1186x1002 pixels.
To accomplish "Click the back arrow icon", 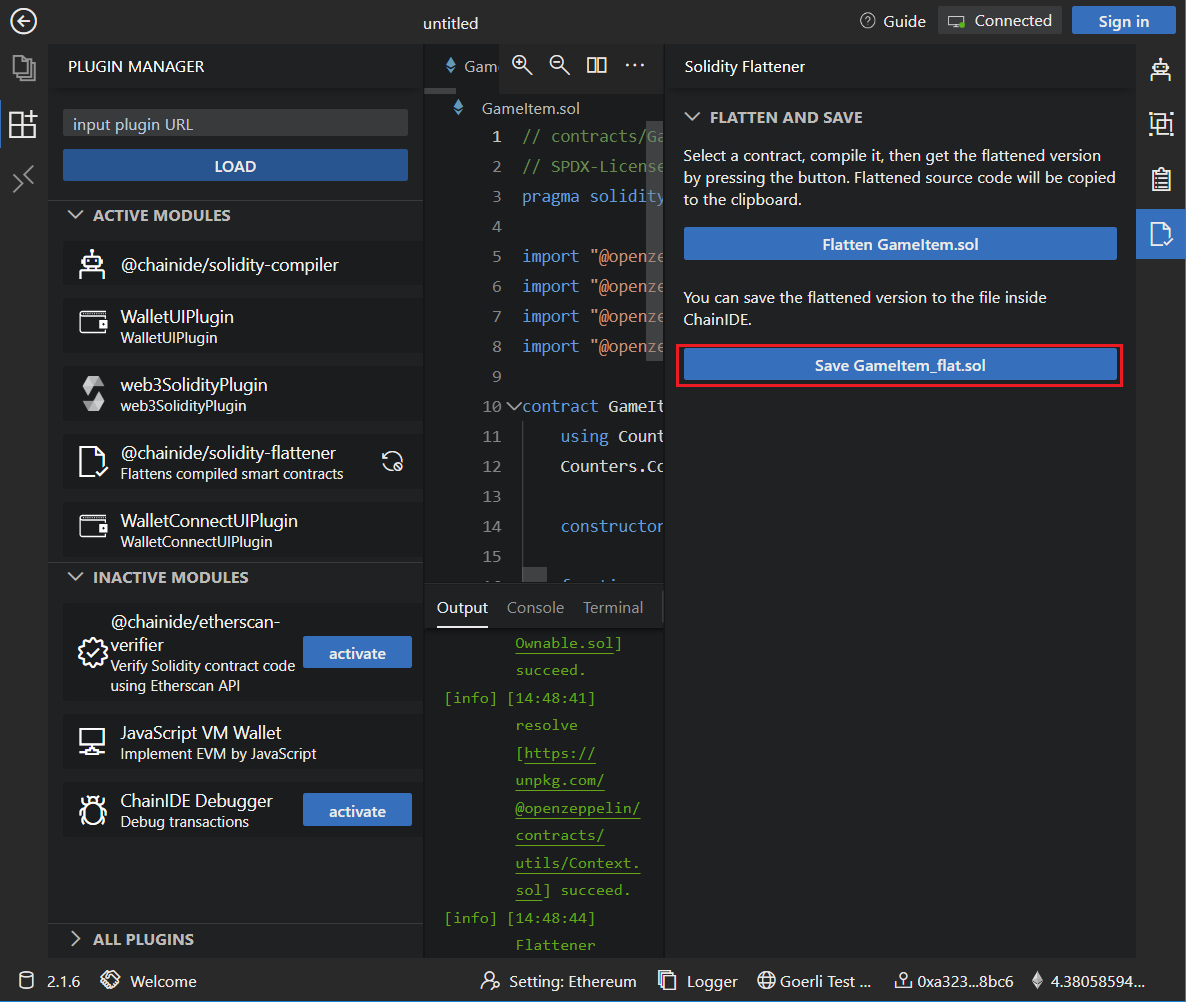I will click(x=23, y=21).
